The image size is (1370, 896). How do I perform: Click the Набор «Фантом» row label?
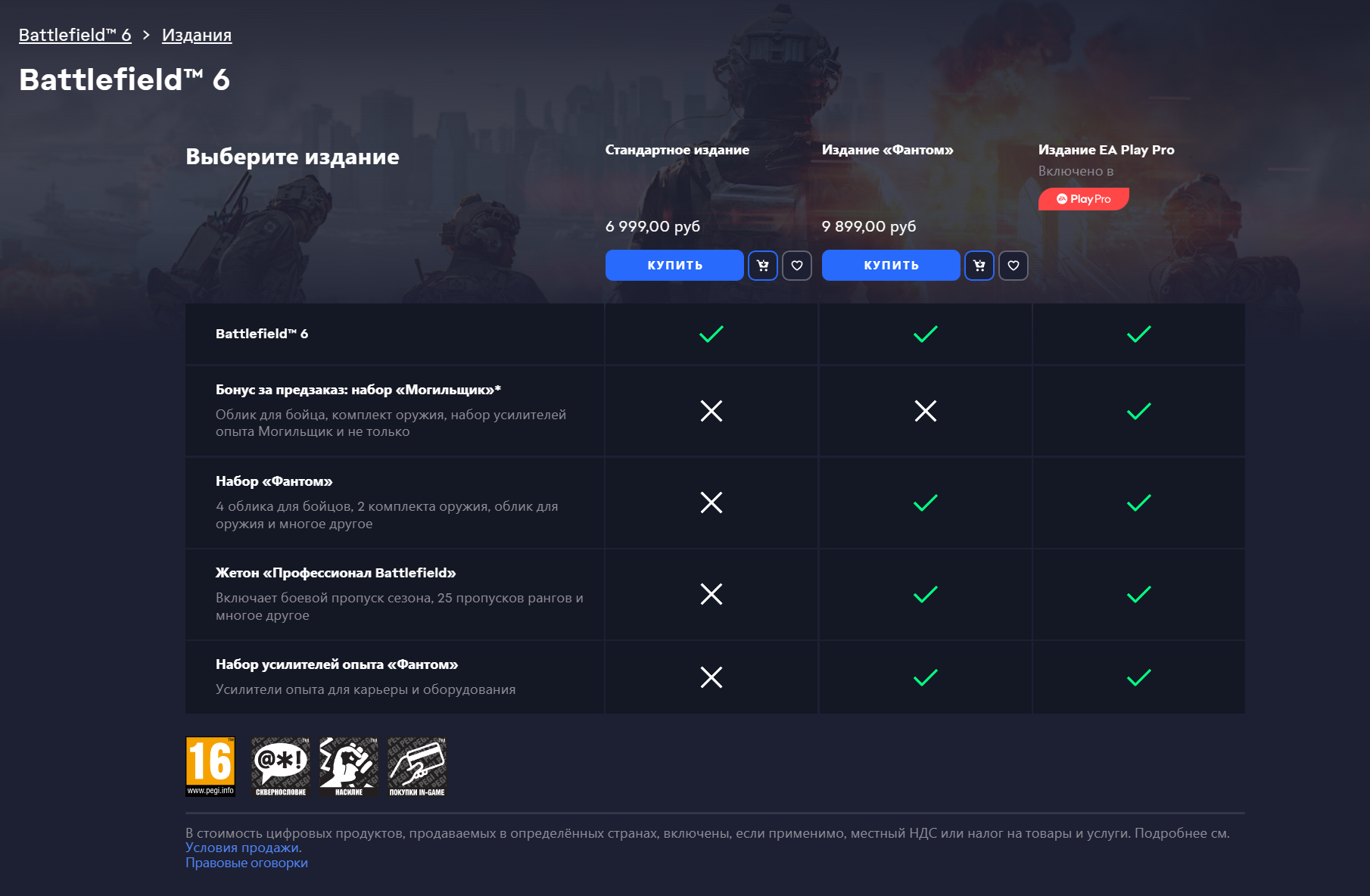pyautogui.click(x=274, y=481)
